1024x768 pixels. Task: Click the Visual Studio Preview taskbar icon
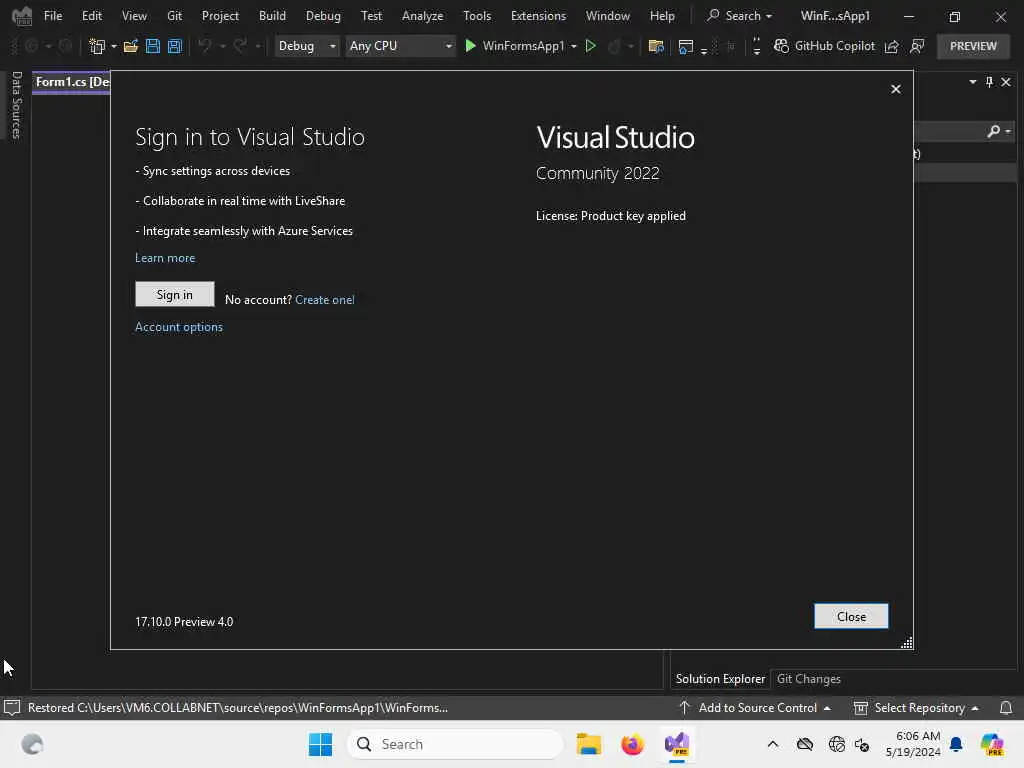[677, 744]
